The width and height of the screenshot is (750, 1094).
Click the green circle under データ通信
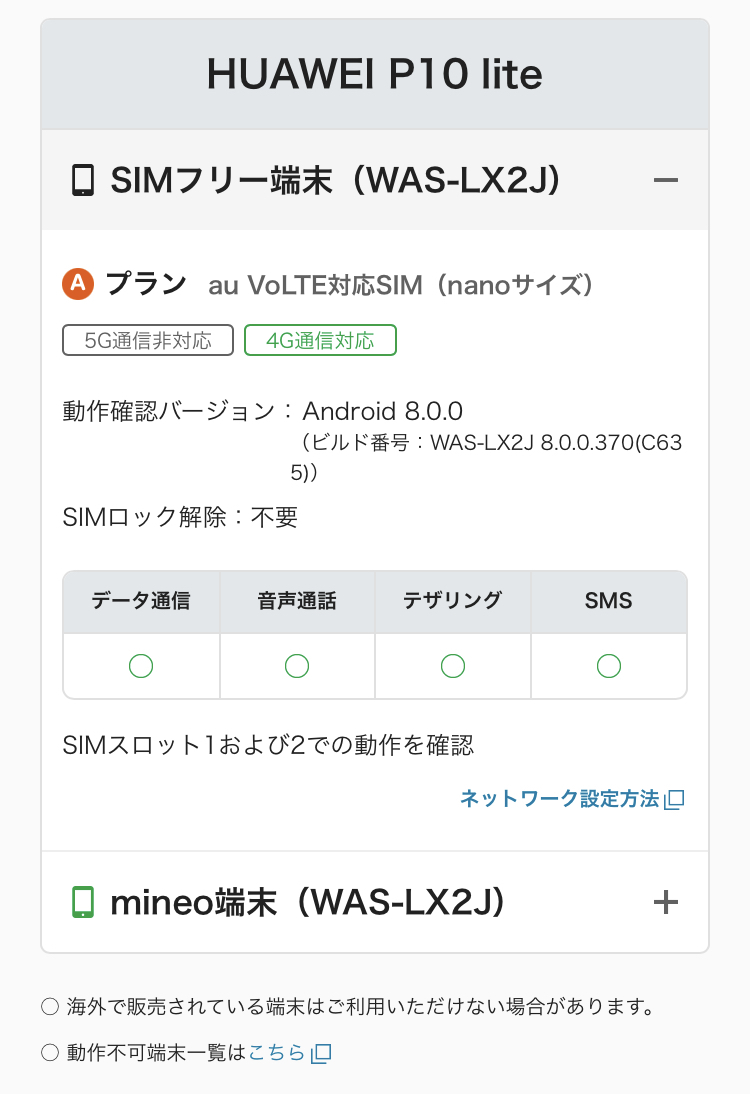point(141,665)
